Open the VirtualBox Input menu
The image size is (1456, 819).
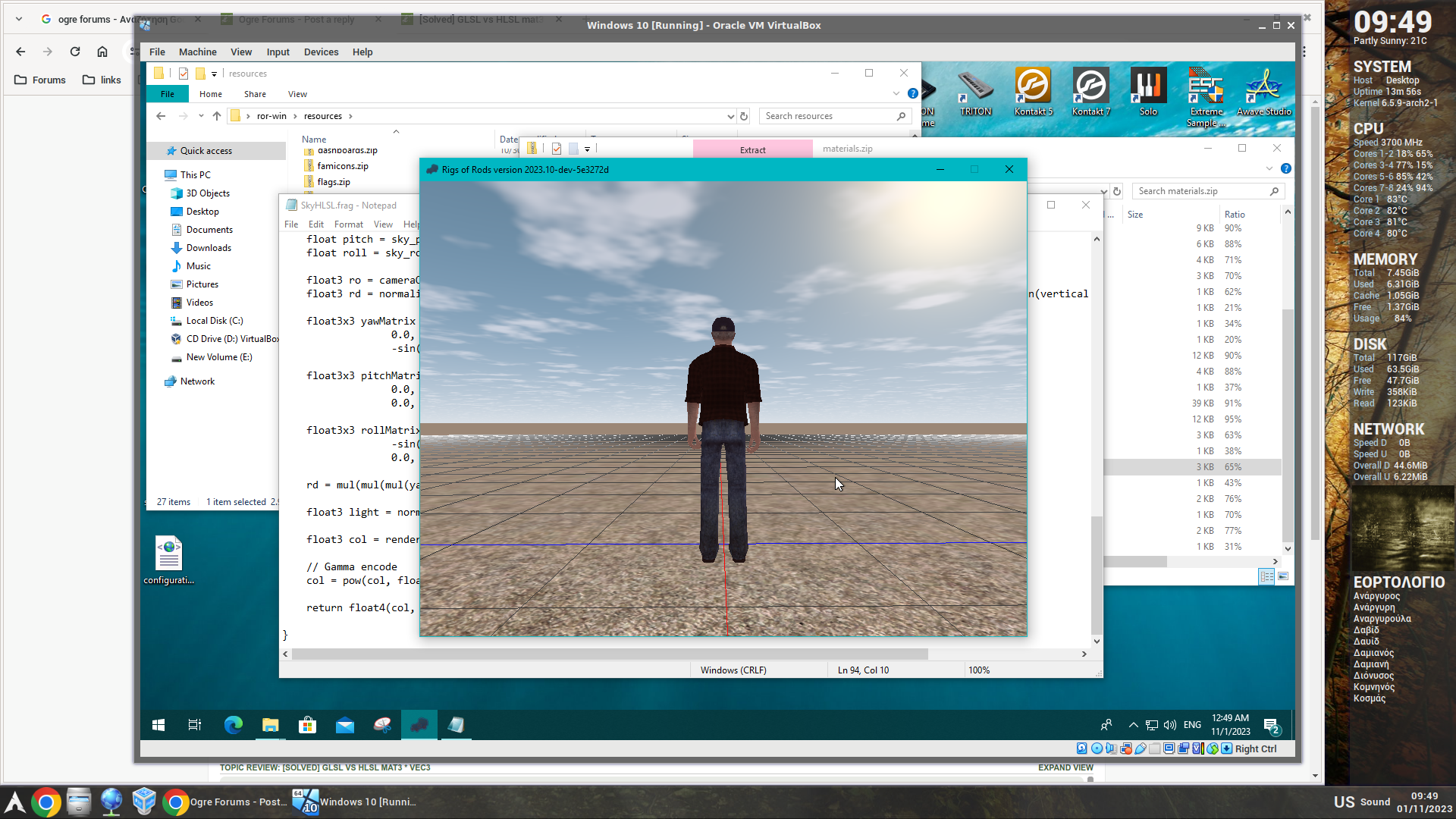point(278,52)
